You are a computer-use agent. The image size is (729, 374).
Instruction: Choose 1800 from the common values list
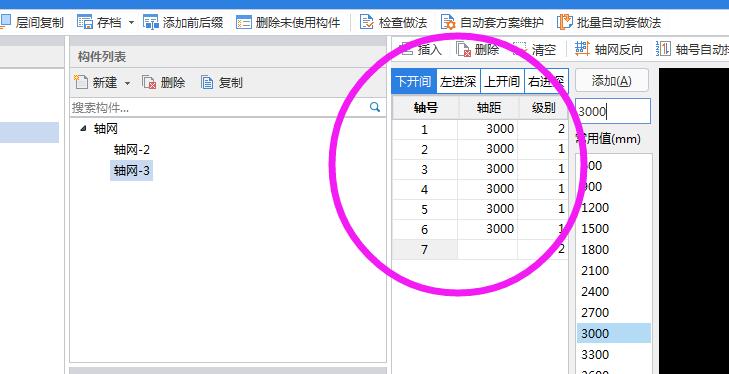coord(613,249)
